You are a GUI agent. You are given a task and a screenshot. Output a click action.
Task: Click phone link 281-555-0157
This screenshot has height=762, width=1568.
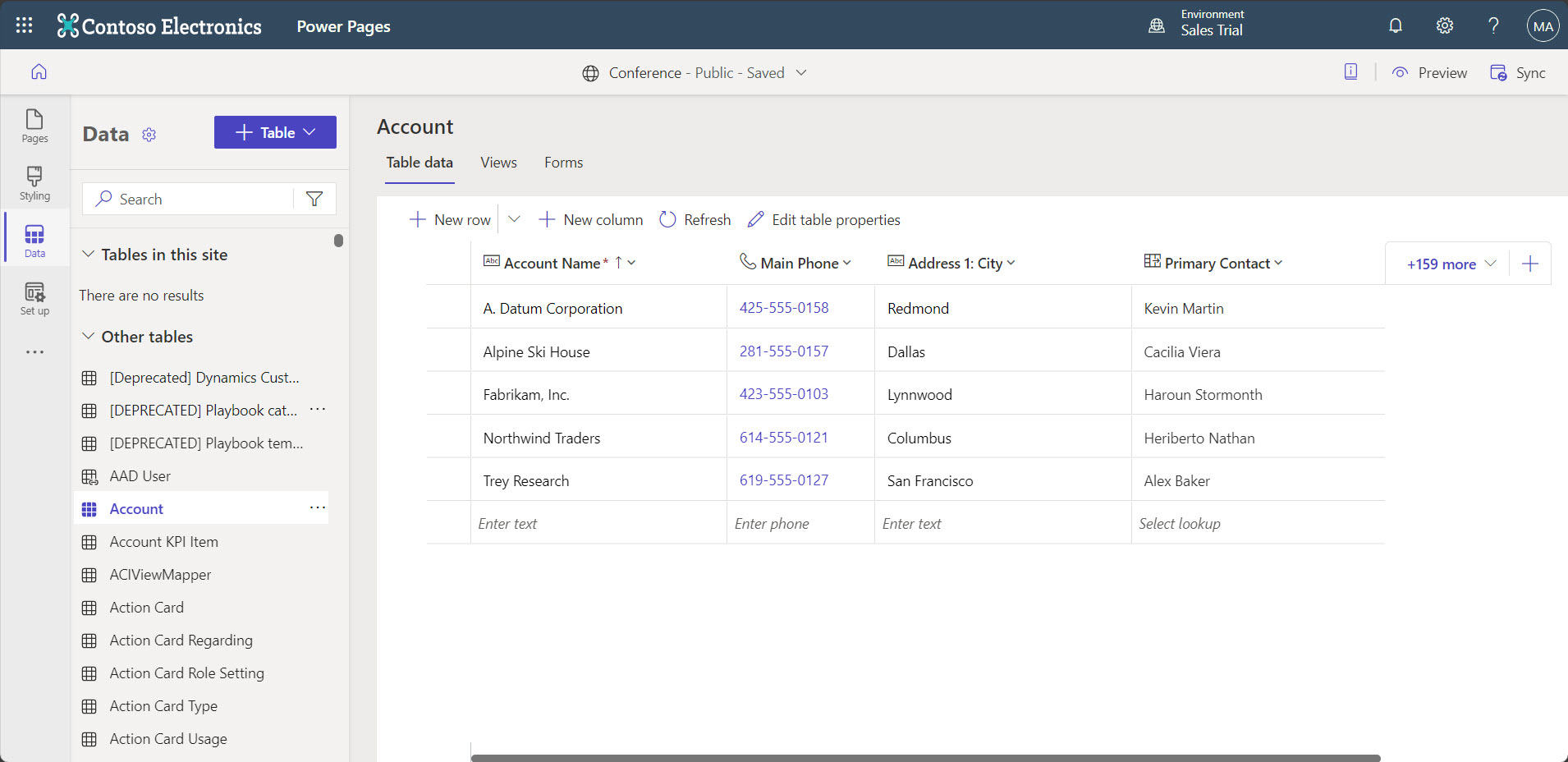pyautogui.click(x=784, y=351)
